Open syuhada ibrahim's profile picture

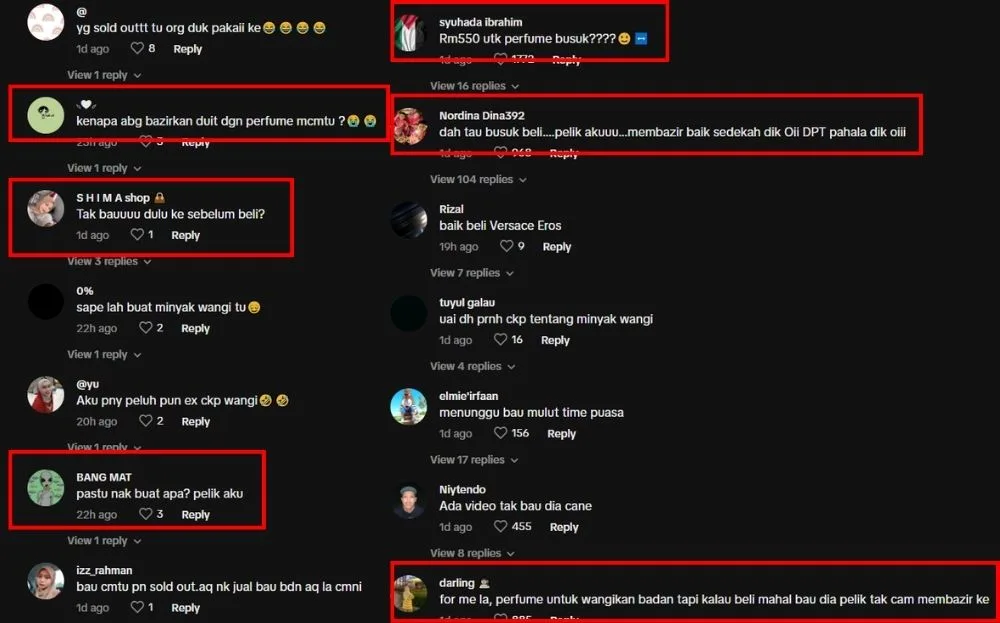tap(409, 33)
